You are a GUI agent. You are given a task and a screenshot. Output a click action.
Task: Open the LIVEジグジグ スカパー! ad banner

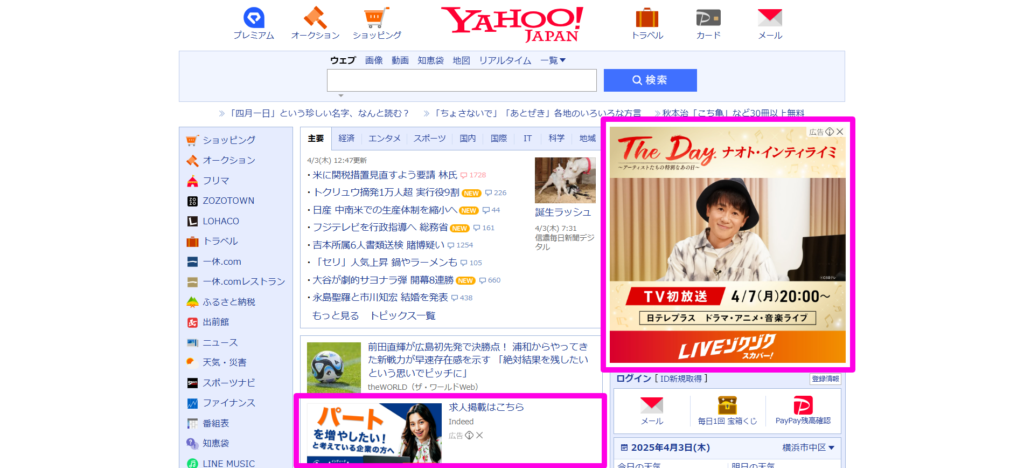tap(728, 347)
